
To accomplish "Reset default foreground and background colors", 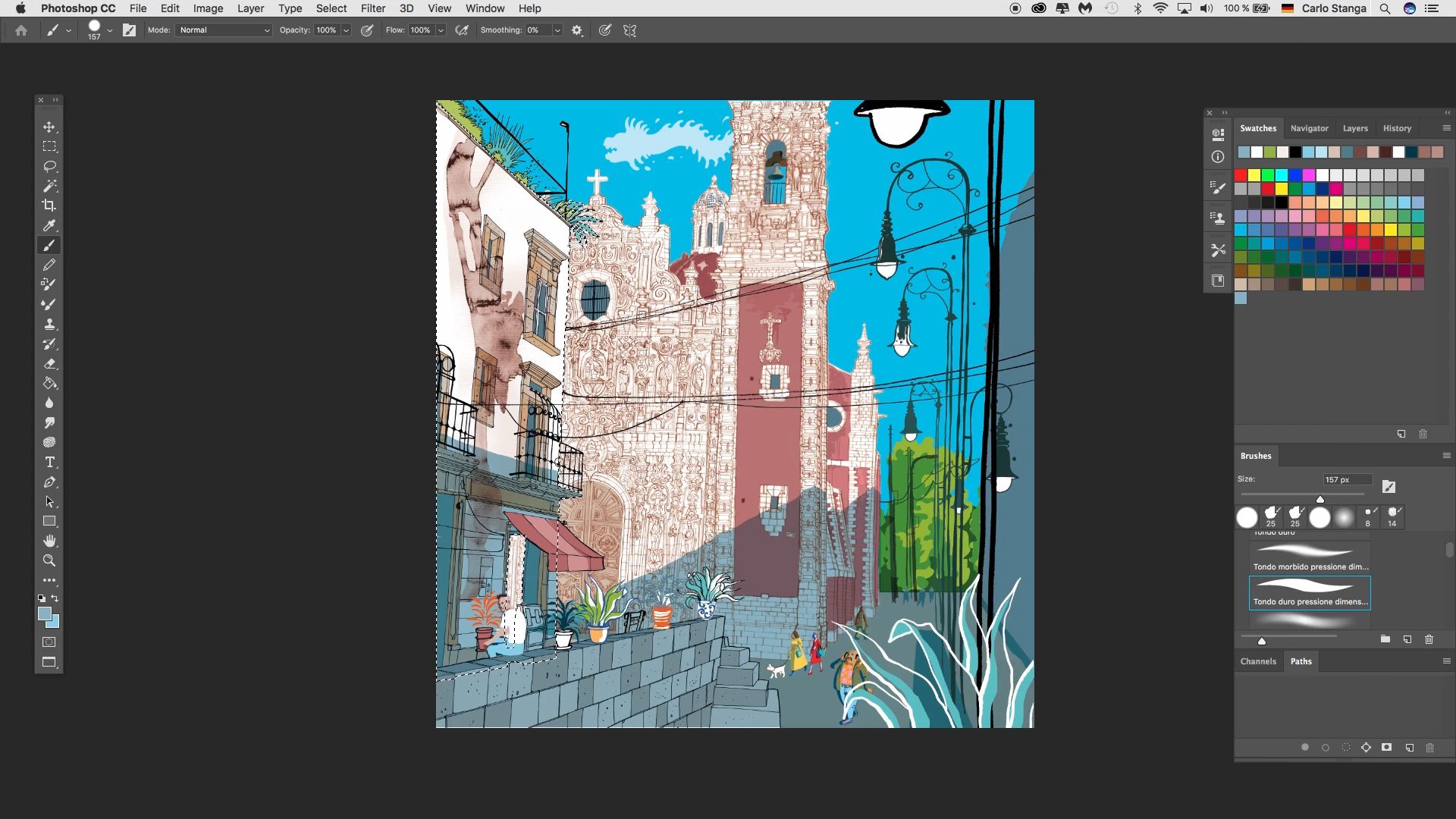I will pos(42,598).
